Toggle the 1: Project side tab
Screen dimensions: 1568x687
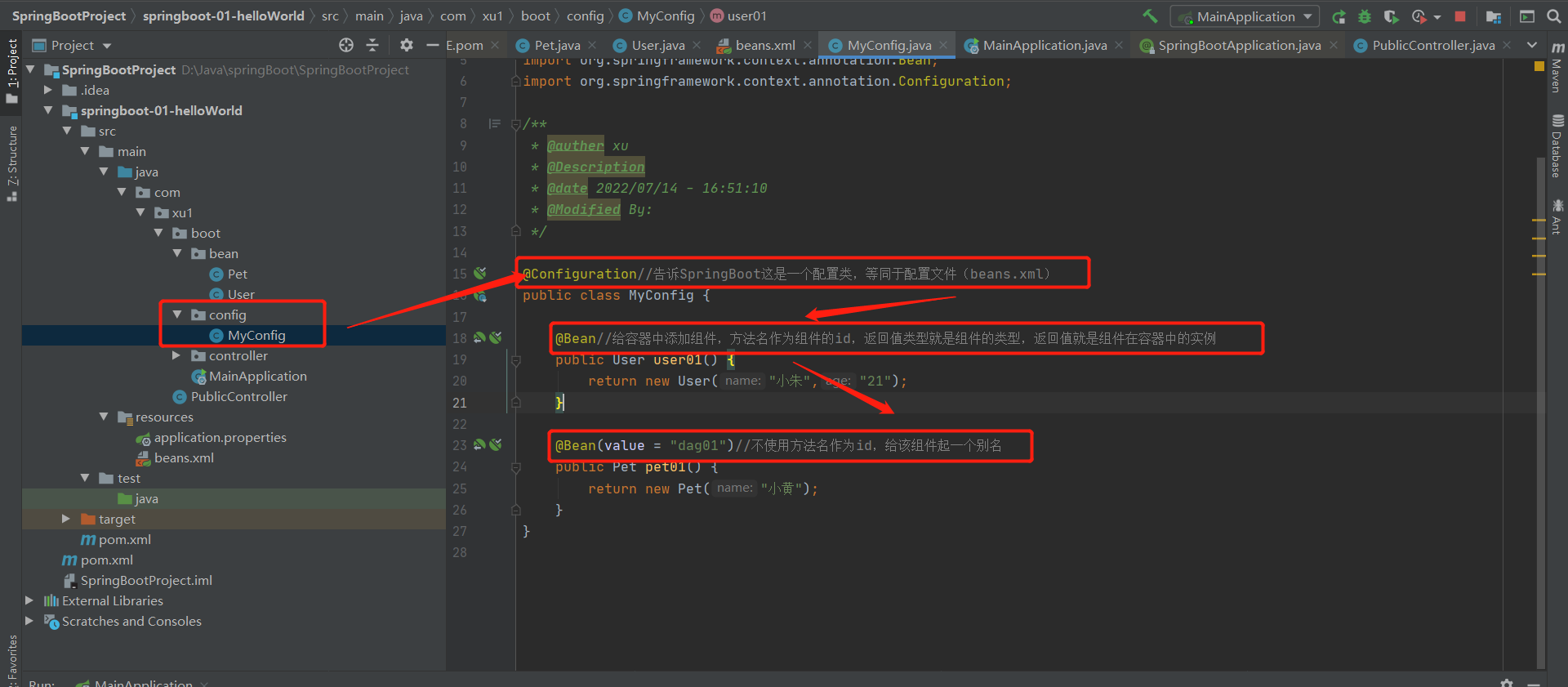tap(11, 71)
